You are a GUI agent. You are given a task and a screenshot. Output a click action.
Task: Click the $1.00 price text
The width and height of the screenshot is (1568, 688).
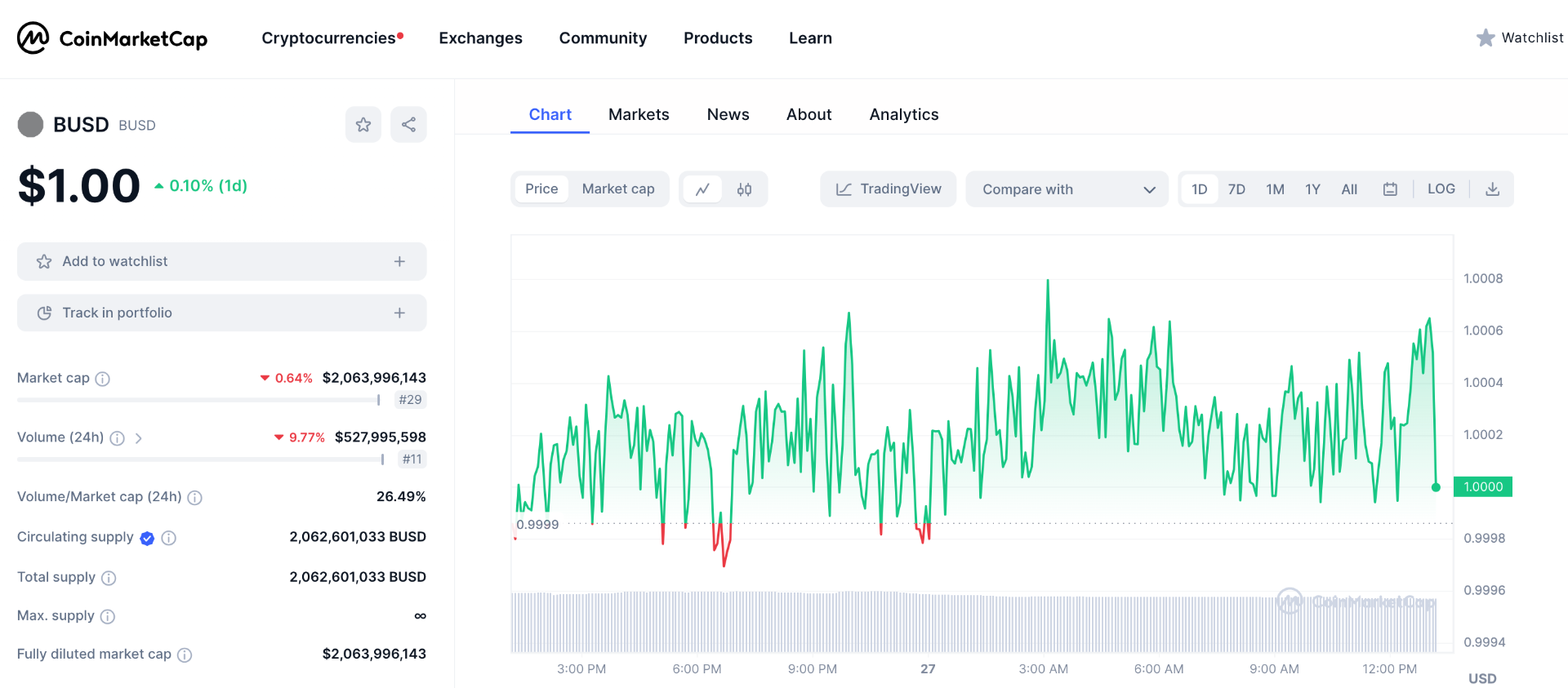coord(79,186)
